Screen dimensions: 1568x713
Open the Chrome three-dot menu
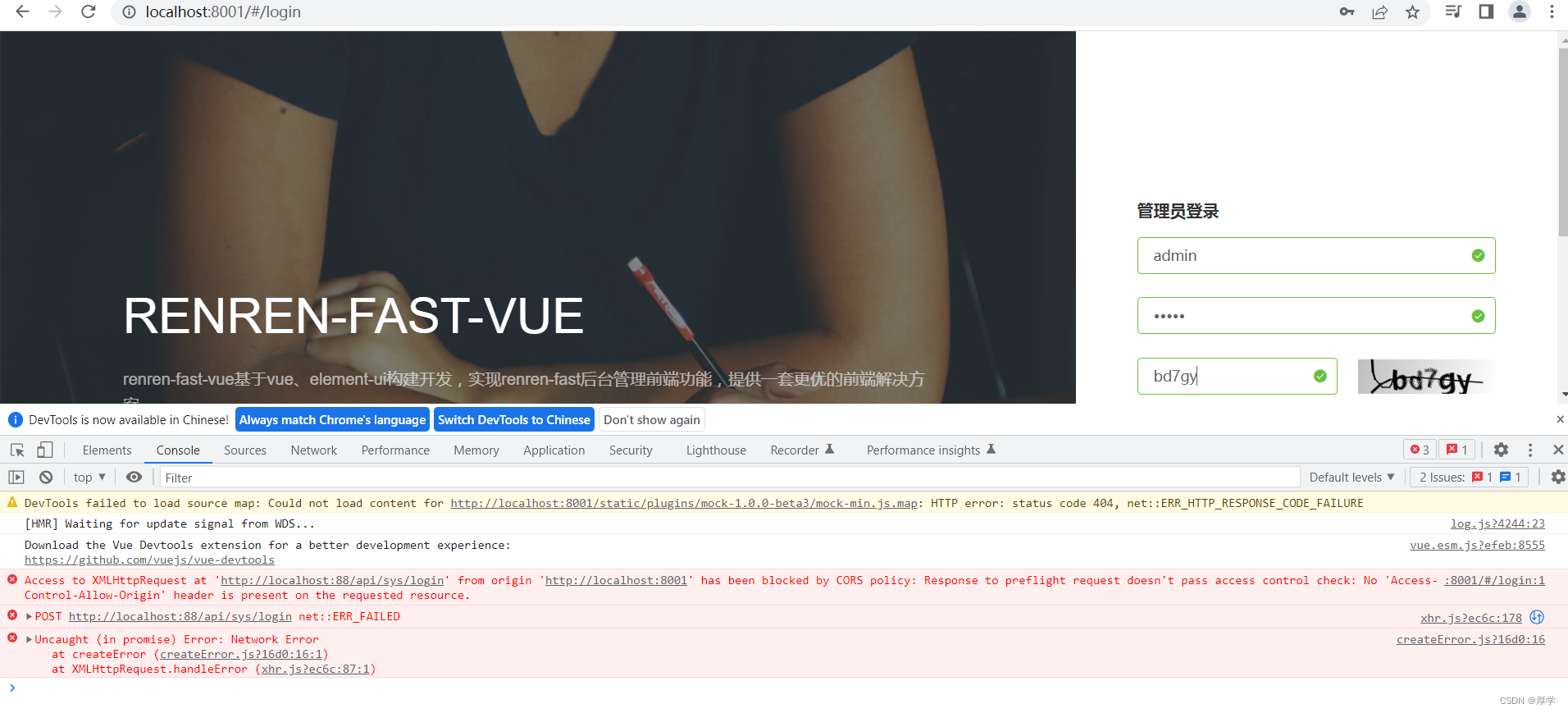(x=1552, y=11)
